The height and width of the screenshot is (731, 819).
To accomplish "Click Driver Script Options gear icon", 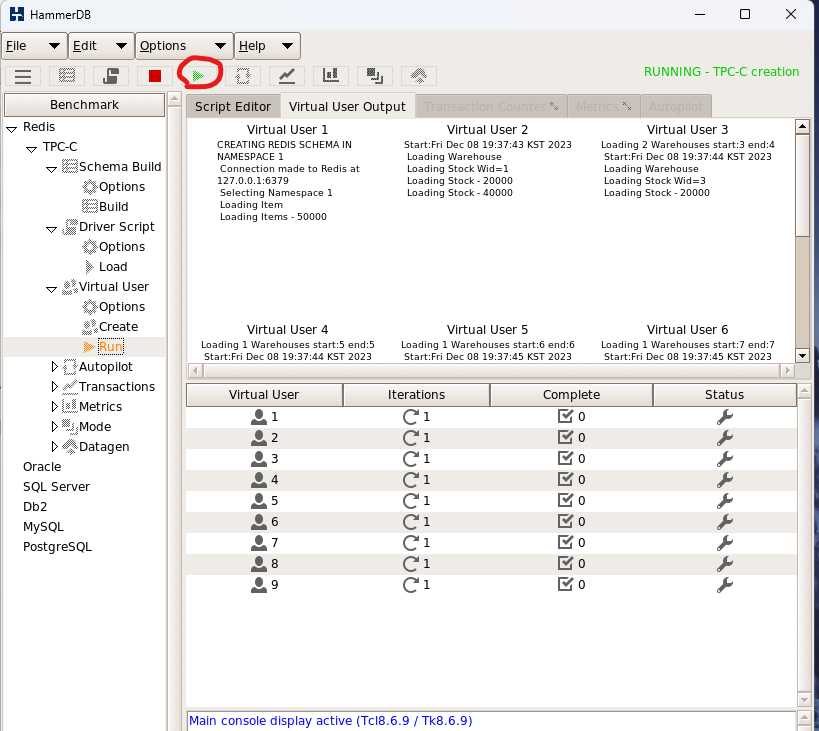I will click(90, 246).
